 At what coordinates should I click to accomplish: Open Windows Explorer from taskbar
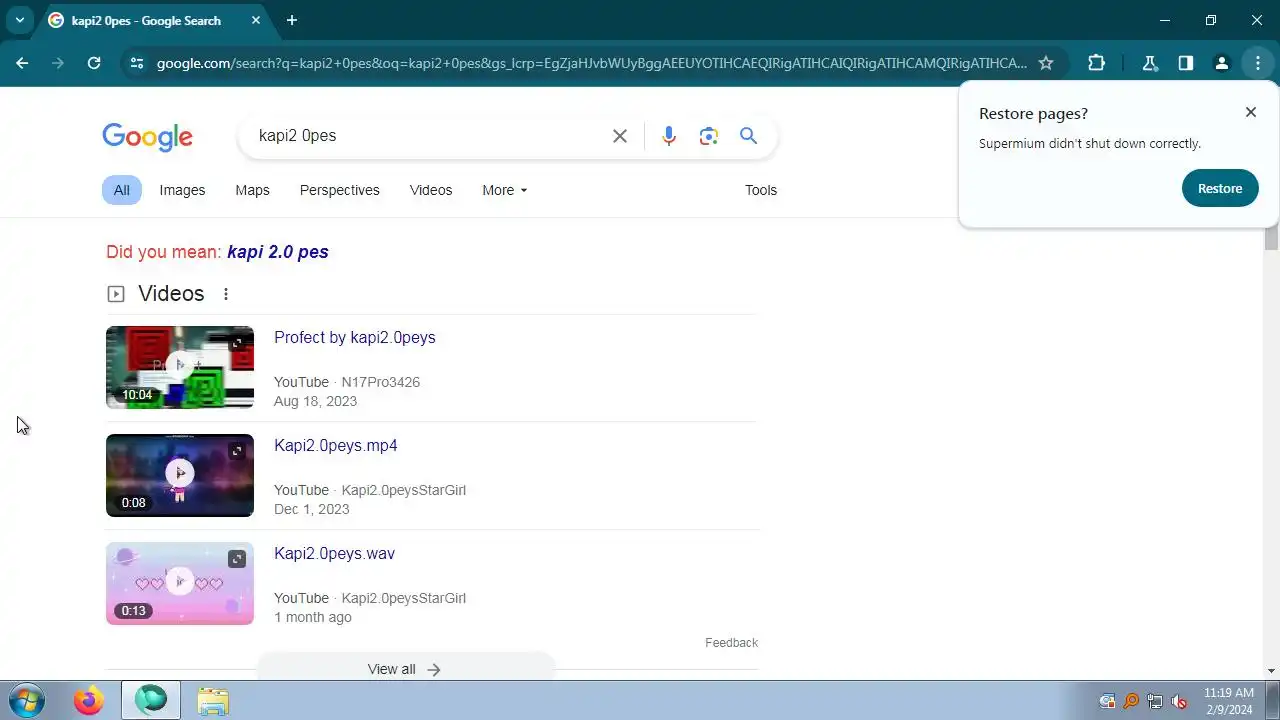point(213,701)
